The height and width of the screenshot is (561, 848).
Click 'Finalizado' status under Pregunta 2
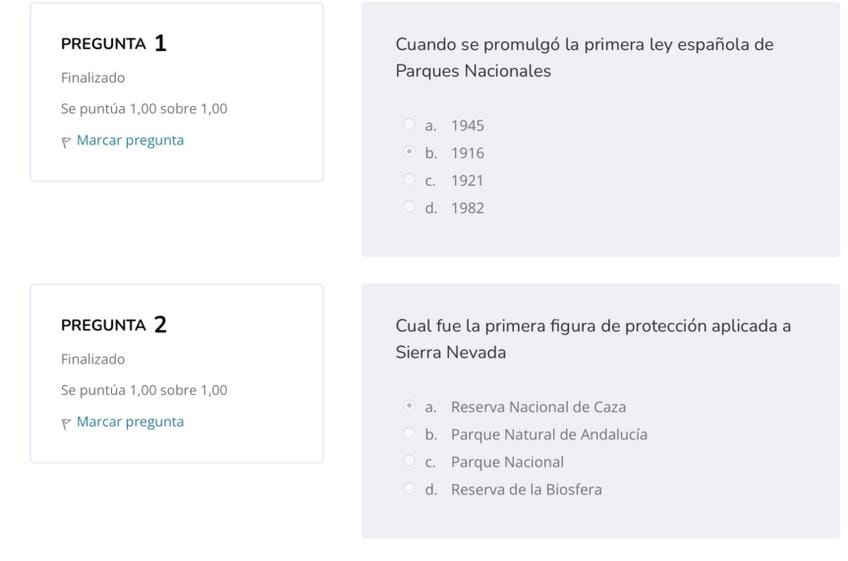click(93, 359)
